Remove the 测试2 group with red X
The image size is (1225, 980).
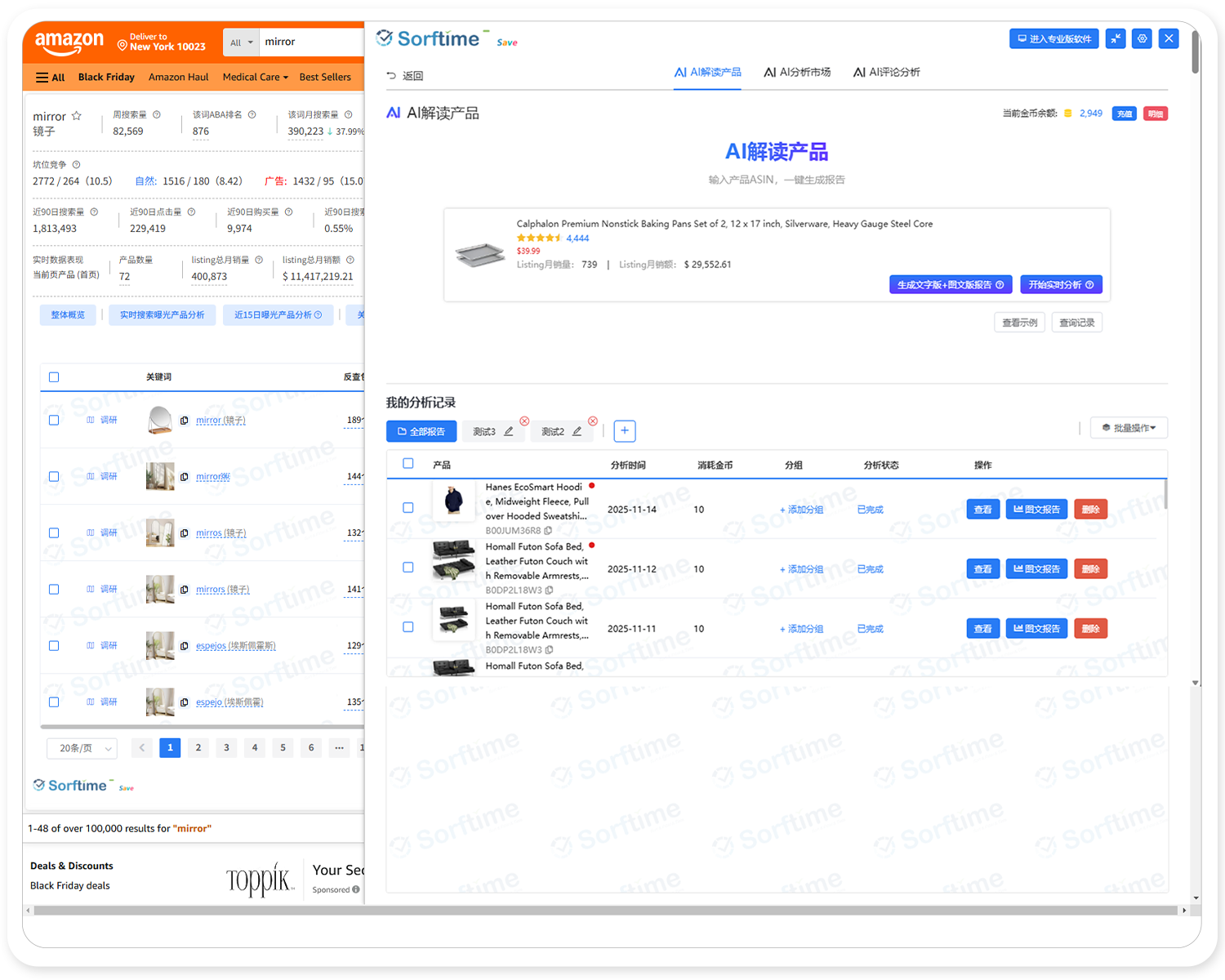pos(593,421)
